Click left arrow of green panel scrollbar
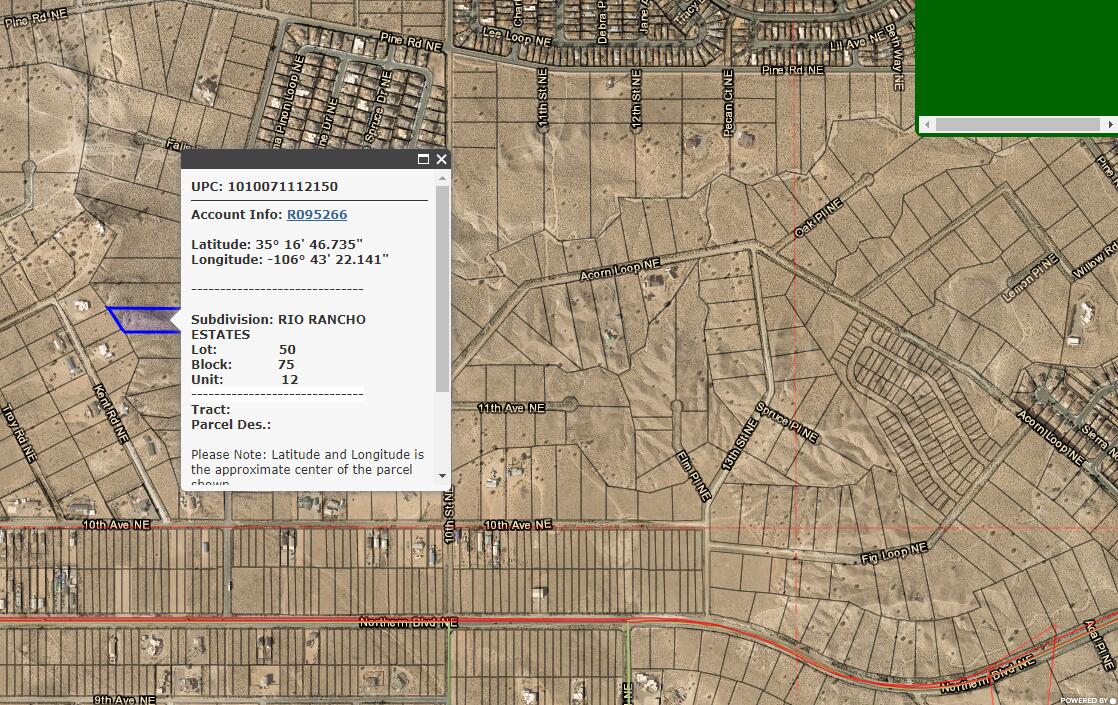Screen dimensions: 1118x705 927,125
